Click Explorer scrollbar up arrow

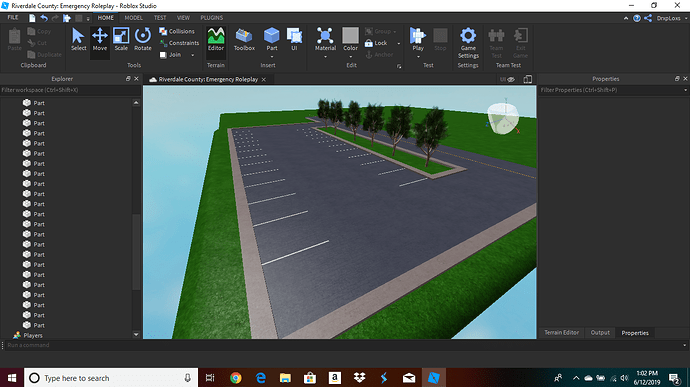pyautogui.click(x=136, y=103)
